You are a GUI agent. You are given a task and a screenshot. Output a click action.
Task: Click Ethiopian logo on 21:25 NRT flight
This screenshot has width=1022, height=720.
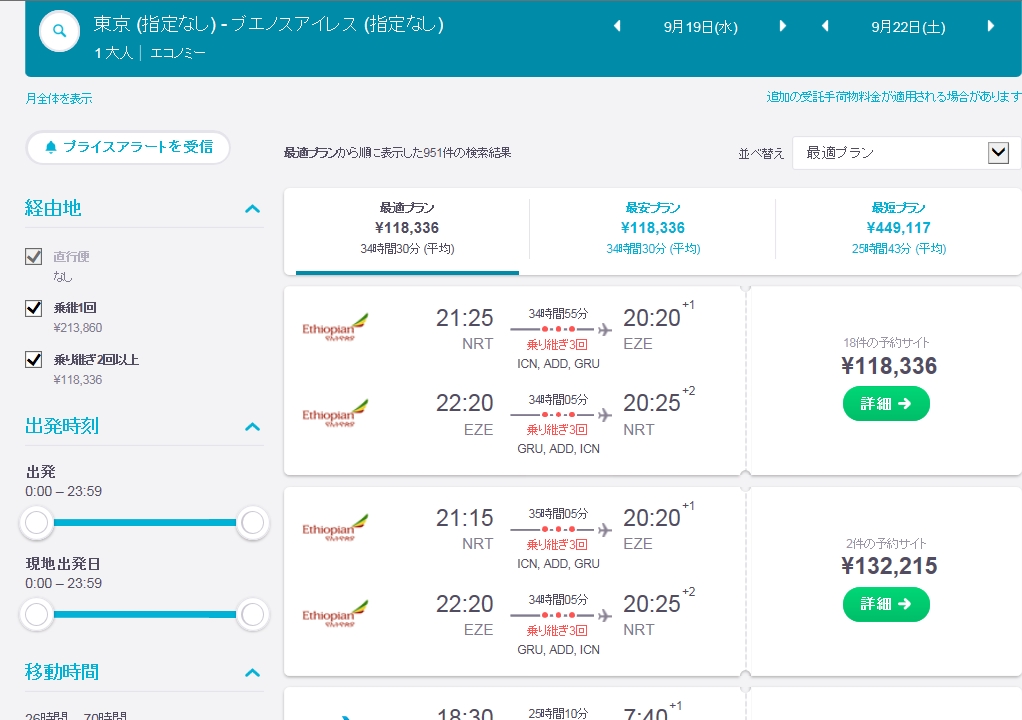click(335, 327)
